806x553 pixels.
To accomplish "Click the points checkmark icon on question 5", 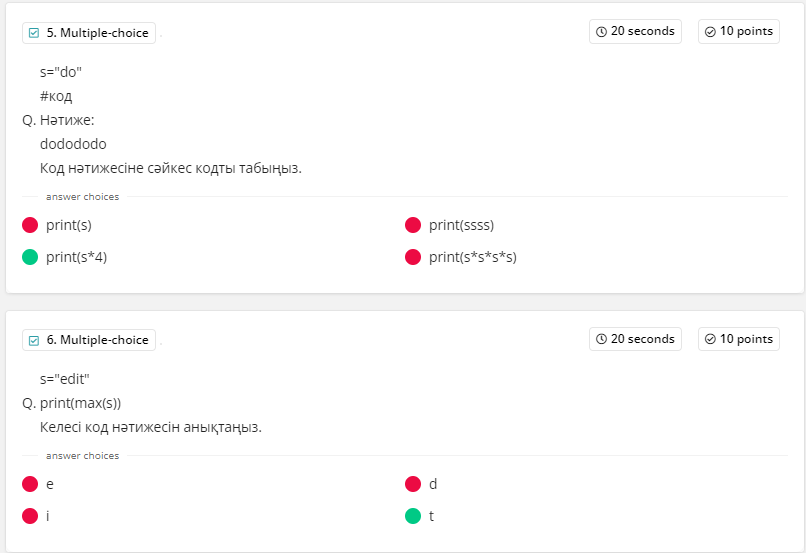I will (710, 32).
